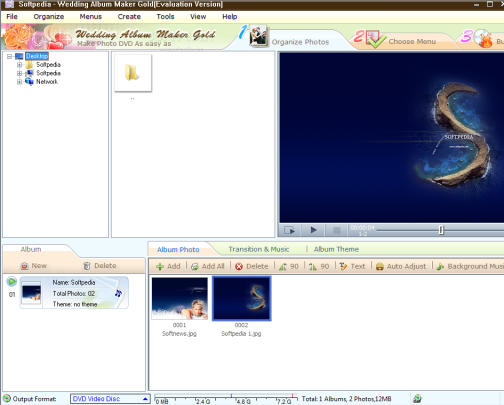Select the Softpedia album entry

pos(74,293)
